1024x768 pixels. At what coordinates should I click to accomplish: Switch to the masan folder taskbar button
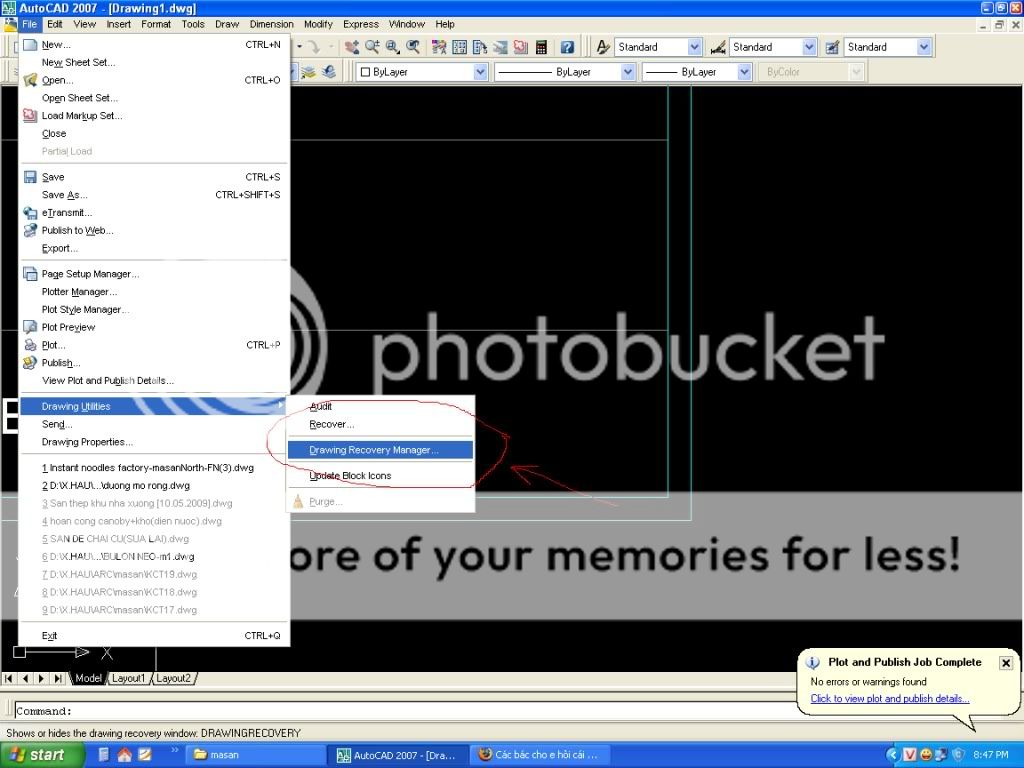(x=256, y=755)
